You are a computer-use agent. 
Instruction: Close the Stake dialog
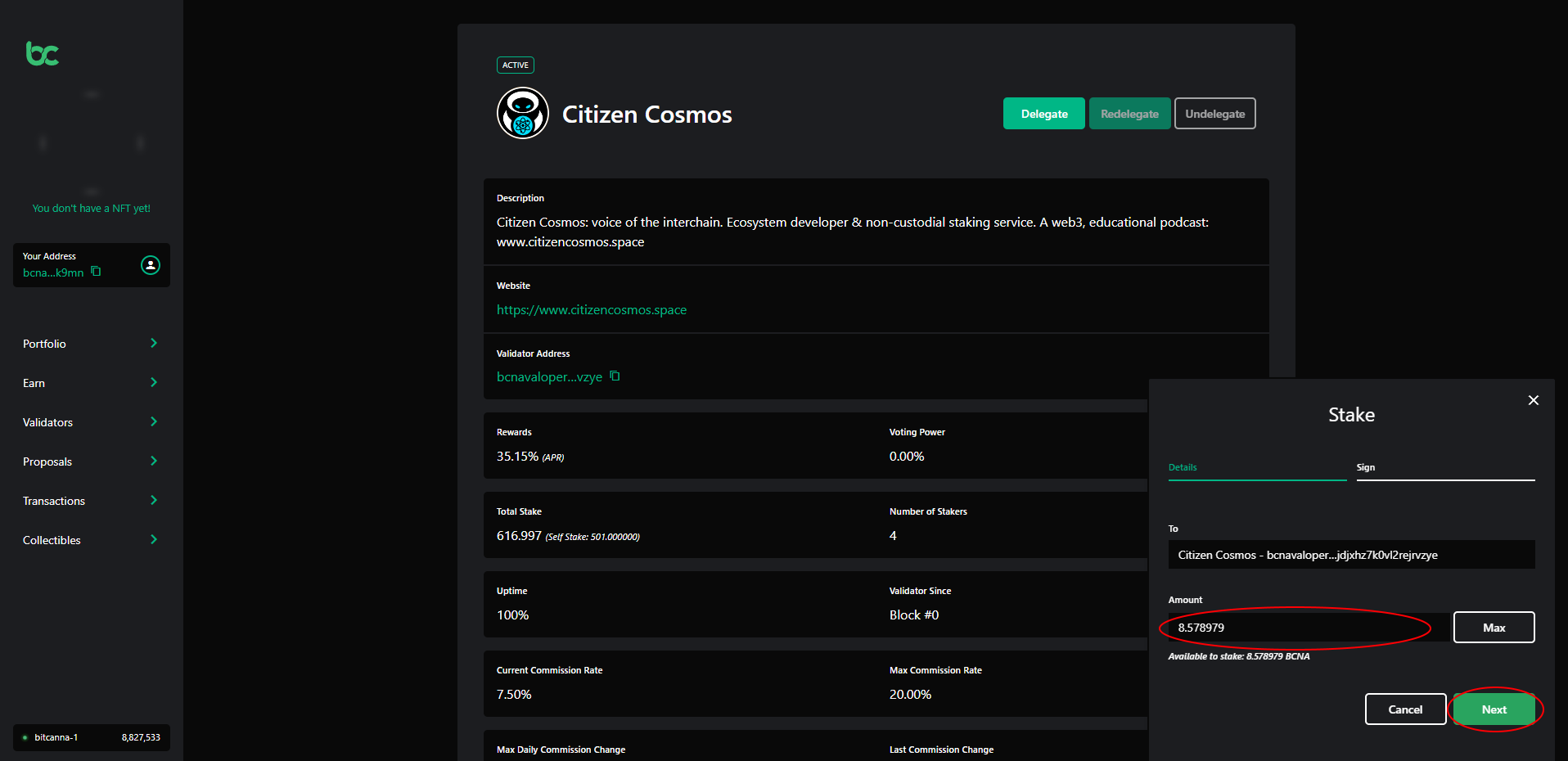[1534, 400]
